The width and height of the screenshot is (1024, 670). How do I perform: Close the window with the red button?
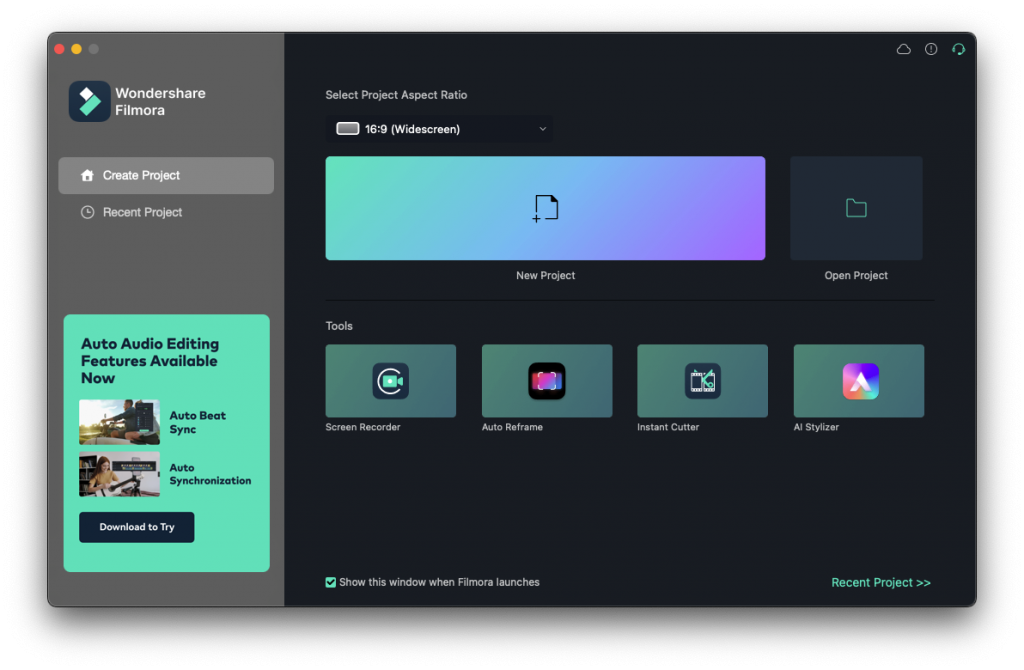coord(59,49)
